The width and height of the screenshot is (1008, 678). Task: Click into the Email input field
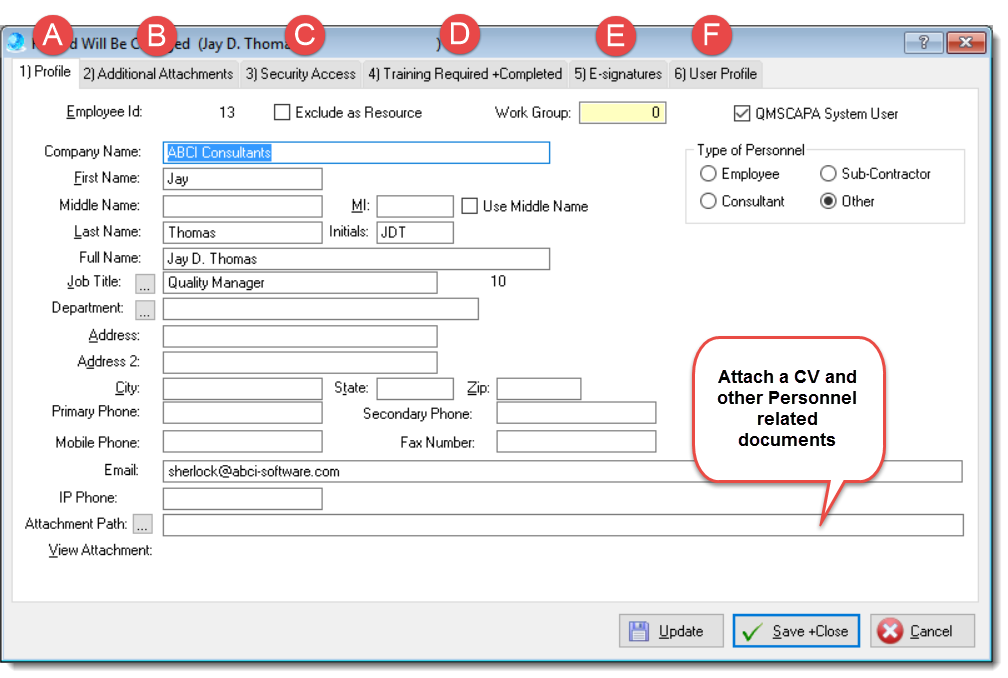point(561,471)
